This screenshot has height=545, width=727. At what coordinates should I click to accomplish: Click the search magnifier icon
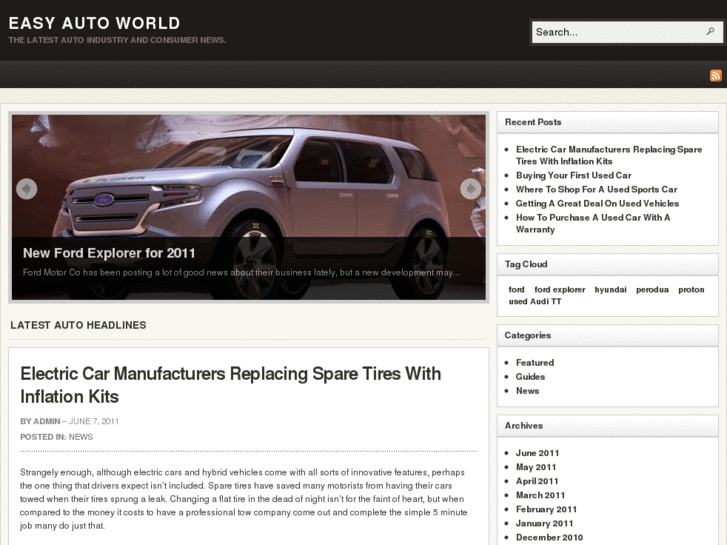[x=710, y=32]
